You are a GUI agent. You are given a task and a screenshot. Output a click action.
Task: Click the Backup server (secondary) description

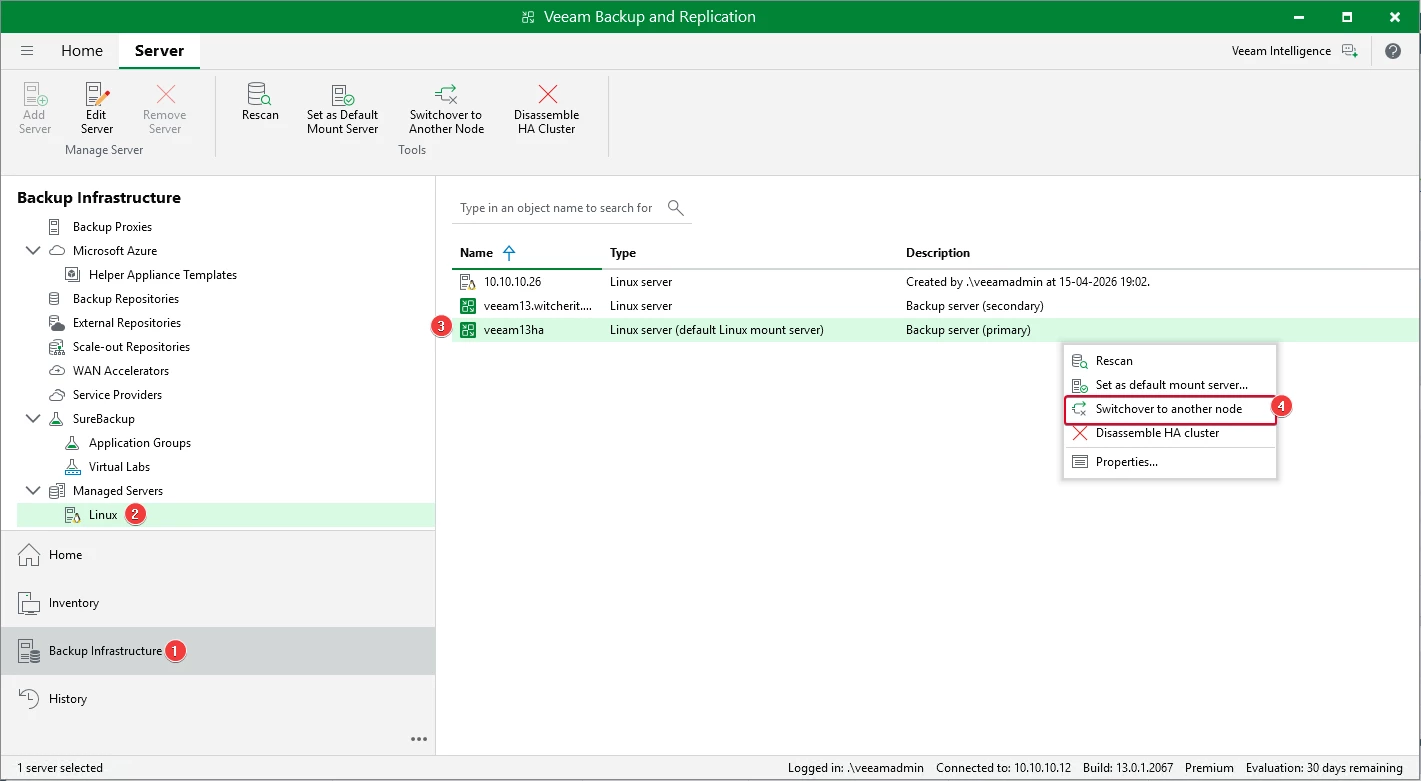tap(975, 306)
